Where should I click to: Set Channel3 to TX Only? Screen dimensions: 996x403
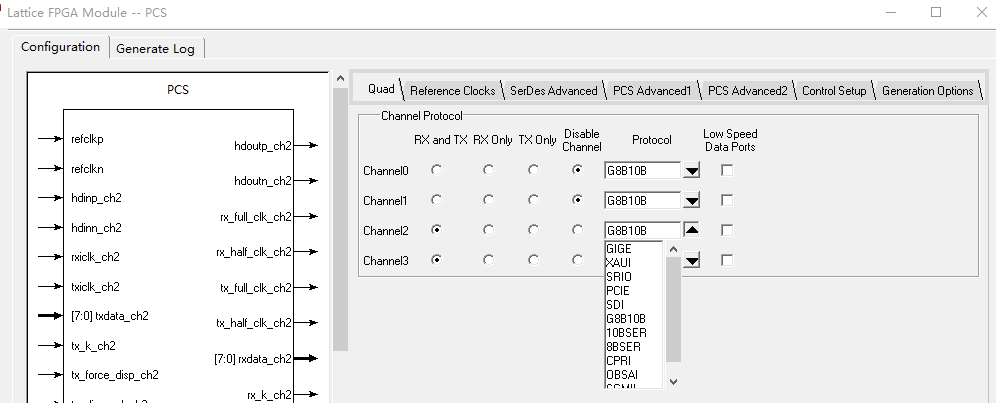point(534,259)
